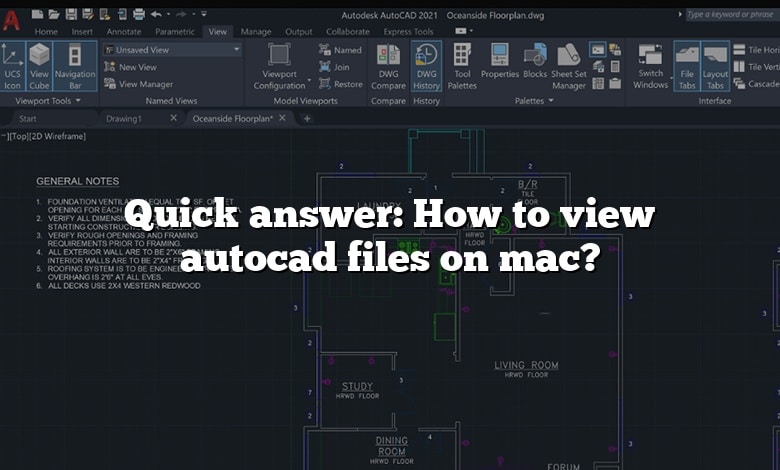Toggle the View Cube button
This screenshot has height=470, width=780.
point(39,65)
